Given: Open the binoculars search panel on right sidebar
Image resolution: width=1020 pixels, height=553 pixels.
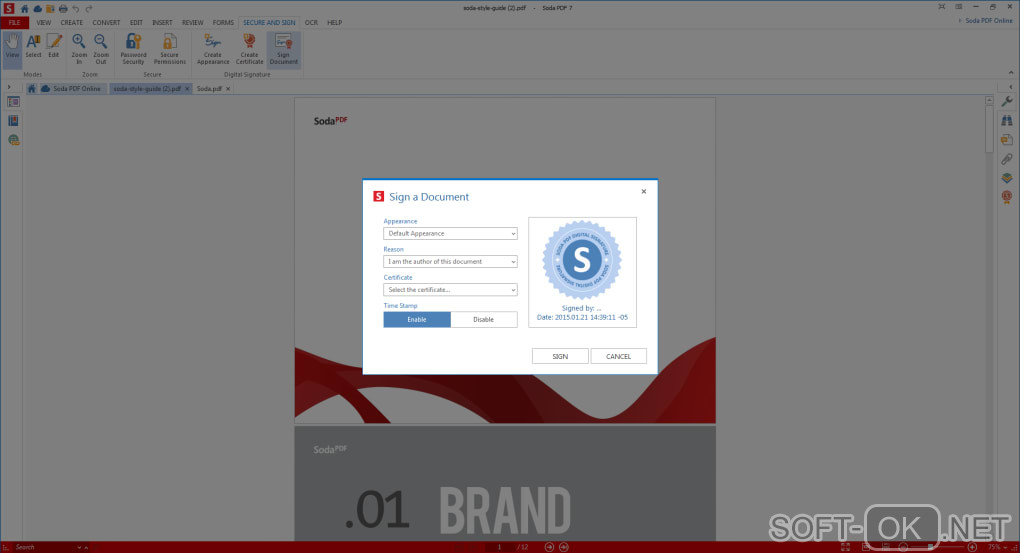Looking at the screenshot, I should (1007, 120).
